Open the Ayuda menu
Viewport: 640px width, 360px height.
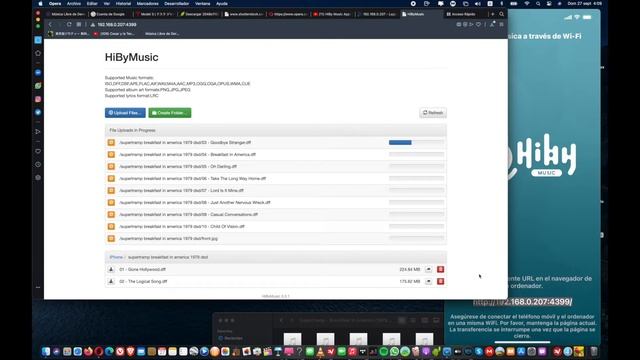222,4
